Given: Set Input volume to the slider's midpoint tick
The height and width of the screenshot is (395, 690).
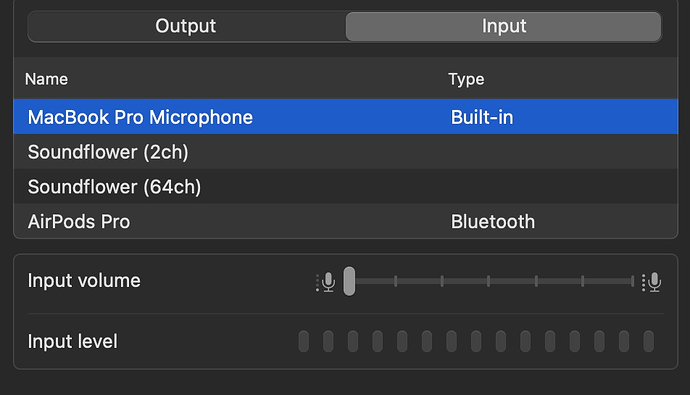Looking at the screenshot, I should click(488, 281).
